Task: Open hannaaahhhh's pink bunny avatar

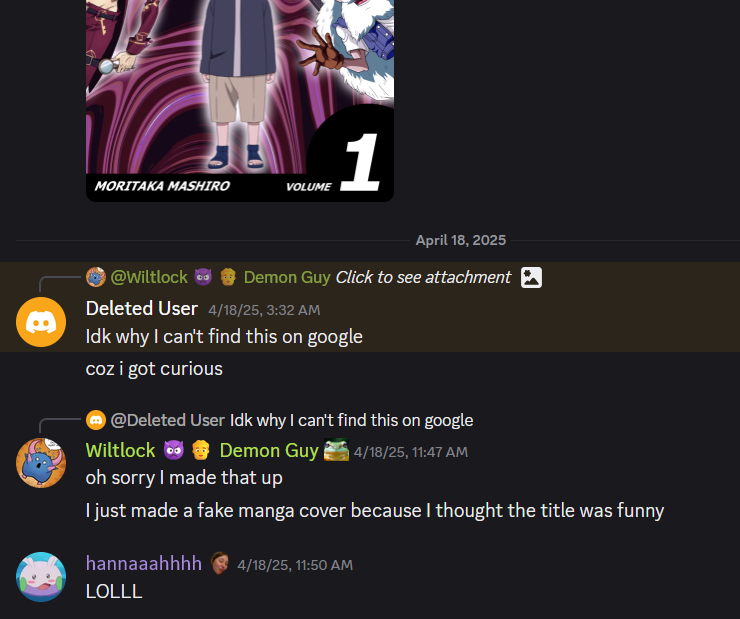Action: 41,577
